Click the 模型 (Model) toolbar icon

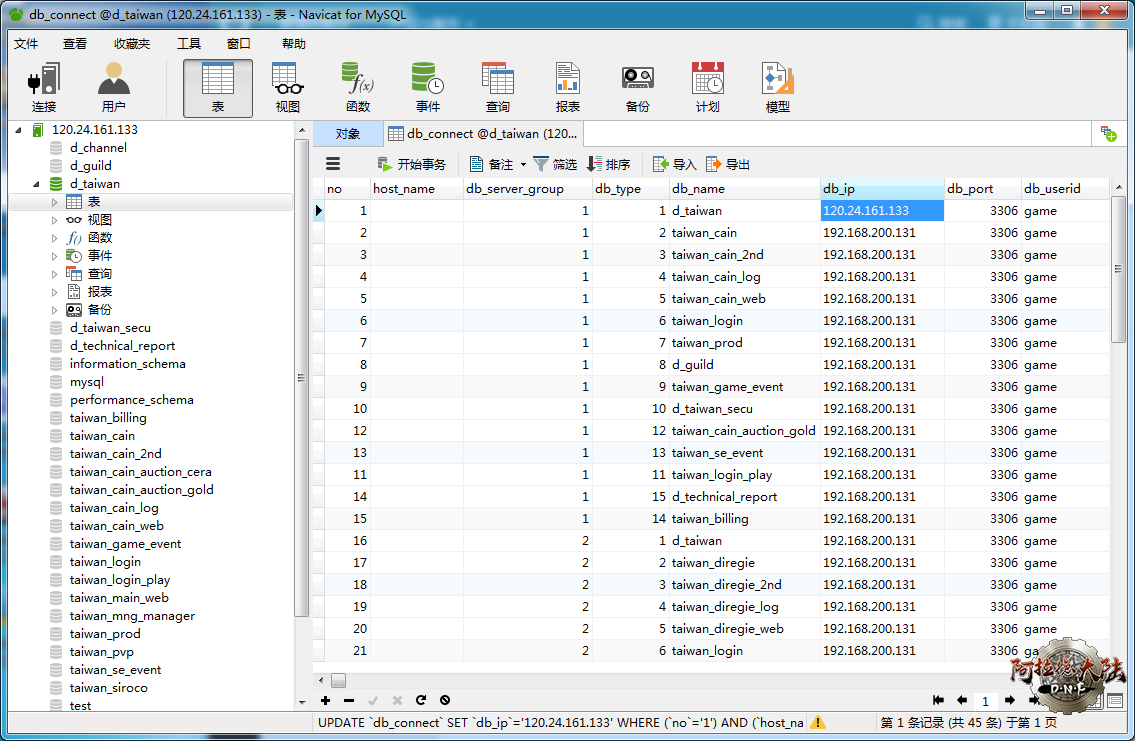[x=777, y=88]
